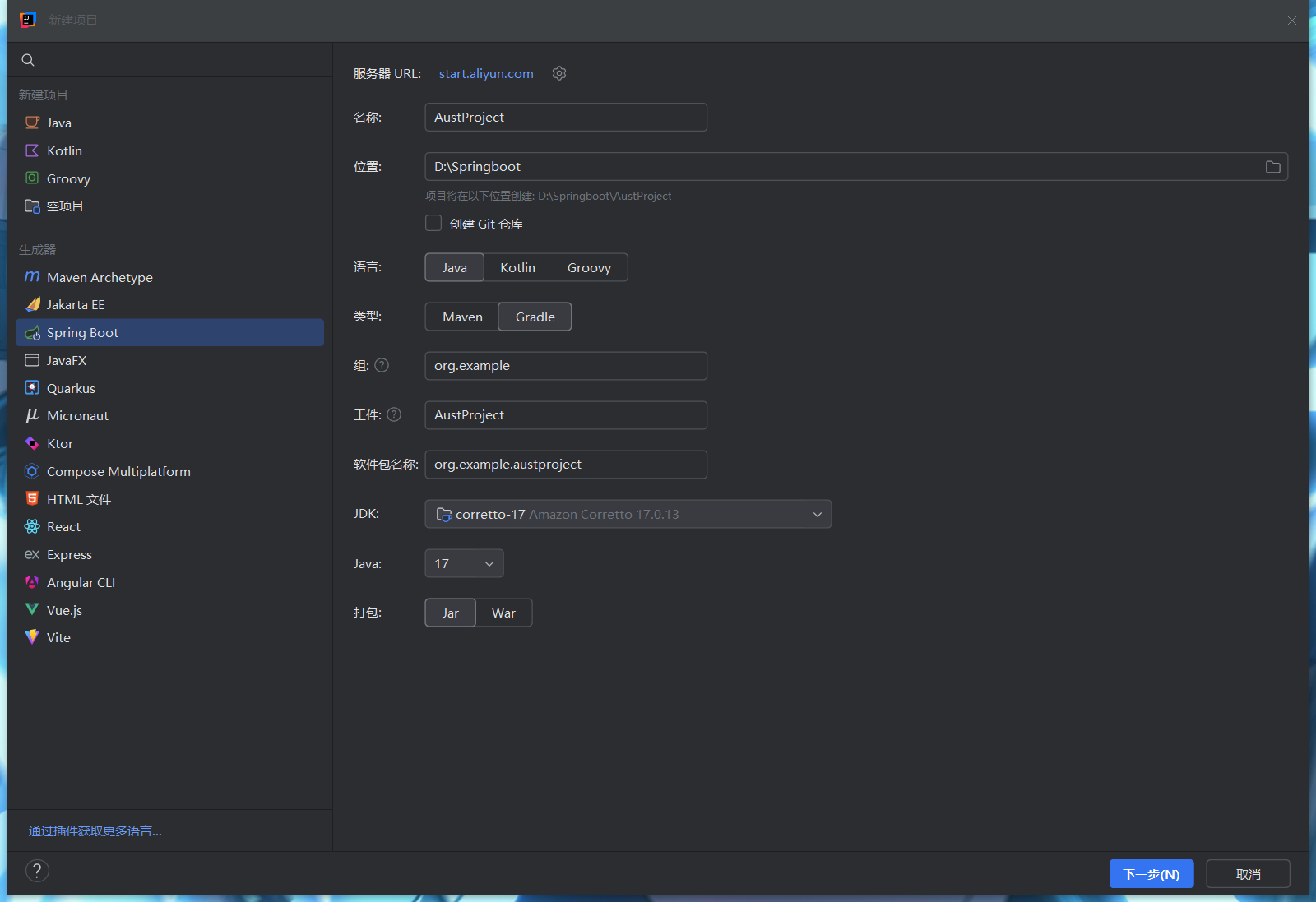Select Jar packaging
The image size is (1316, 902).
[450, 613]
